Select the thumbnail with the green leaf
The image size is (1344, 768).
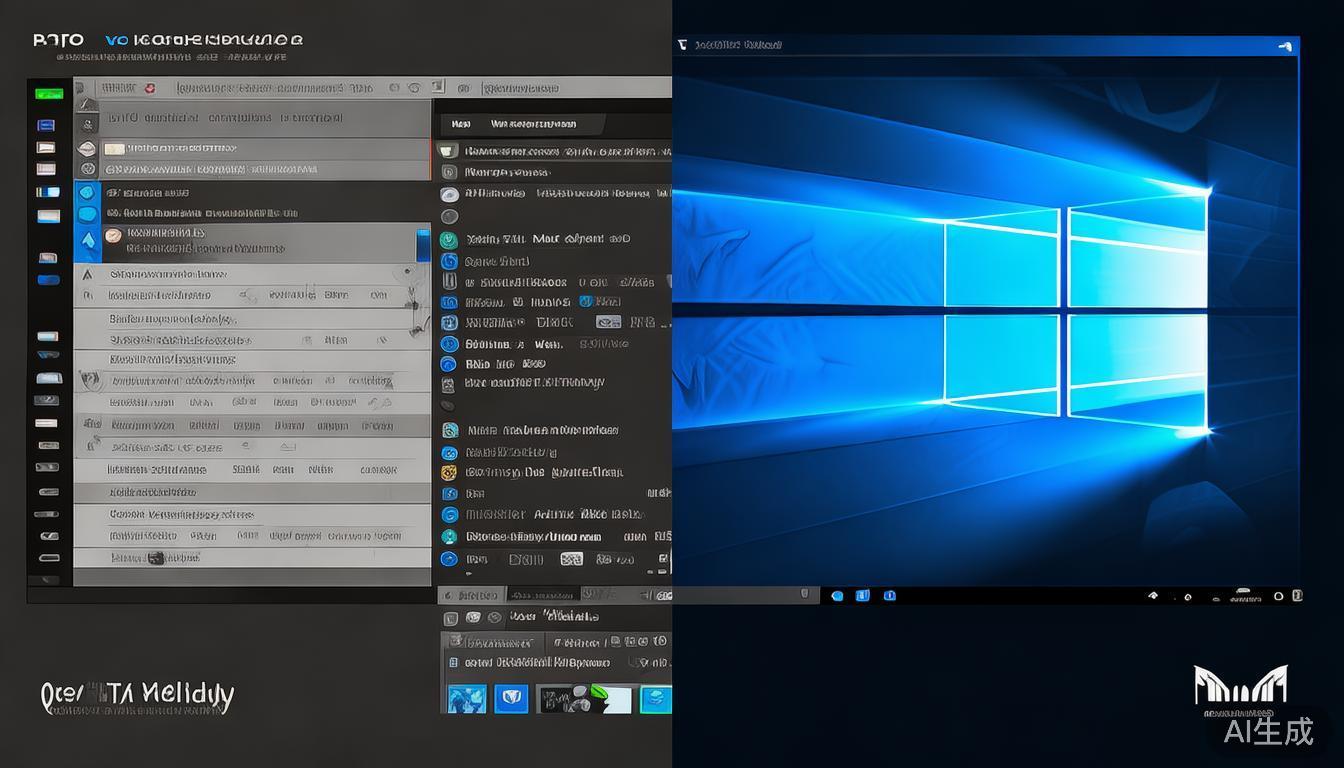585,698
